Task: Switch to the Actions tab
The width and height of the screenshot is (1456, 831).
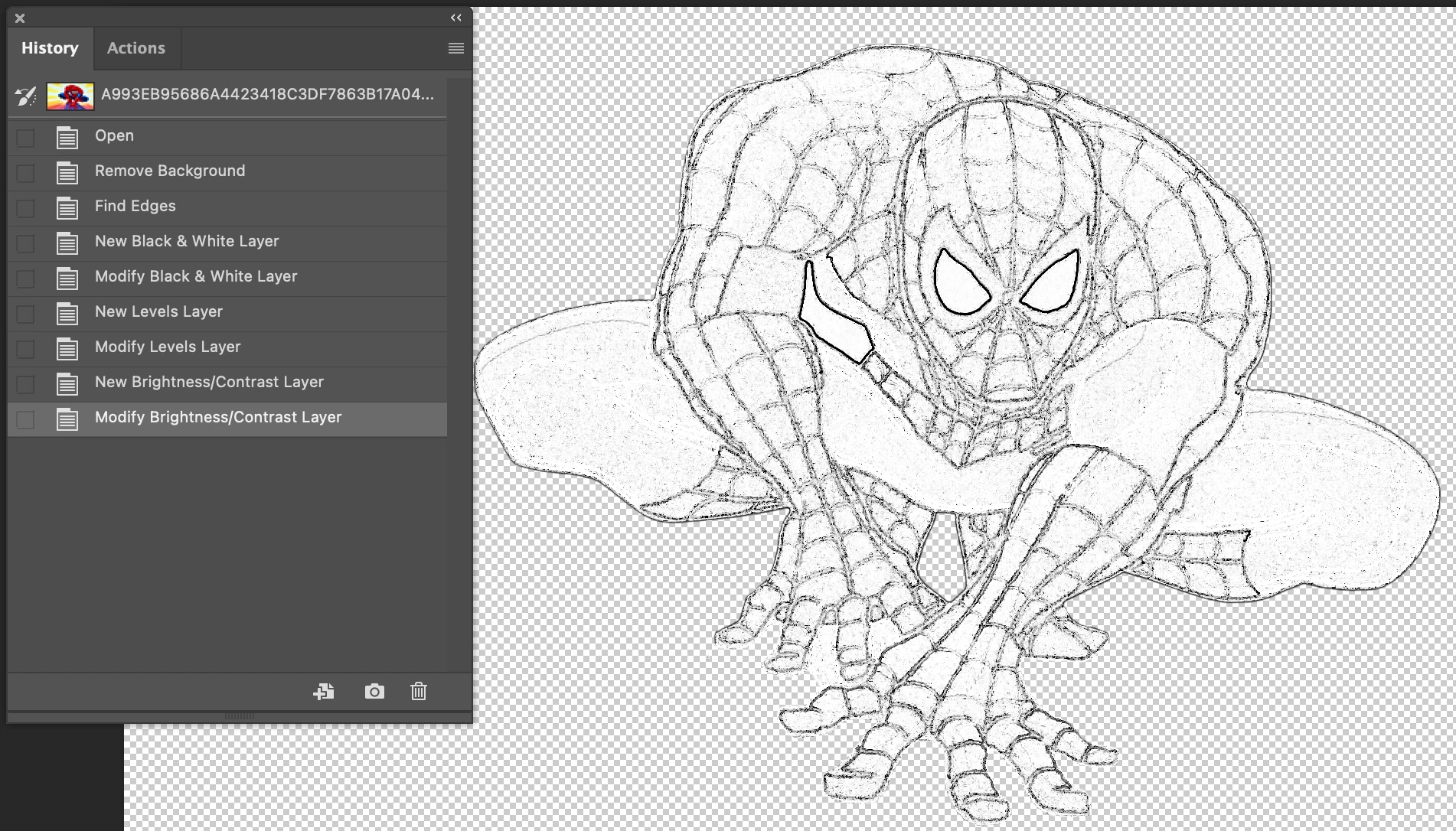Action: (x=136, y=48)
